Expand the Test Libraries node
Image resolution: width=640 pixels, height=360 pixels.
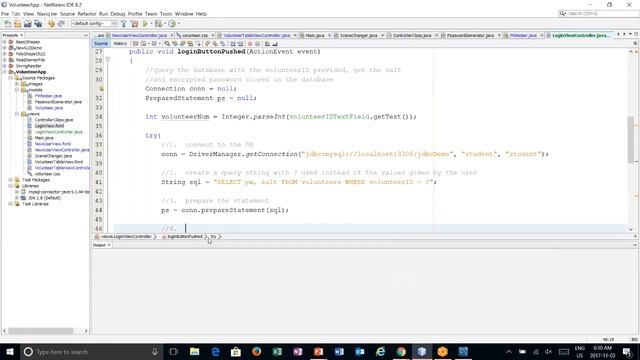(11, 204)
